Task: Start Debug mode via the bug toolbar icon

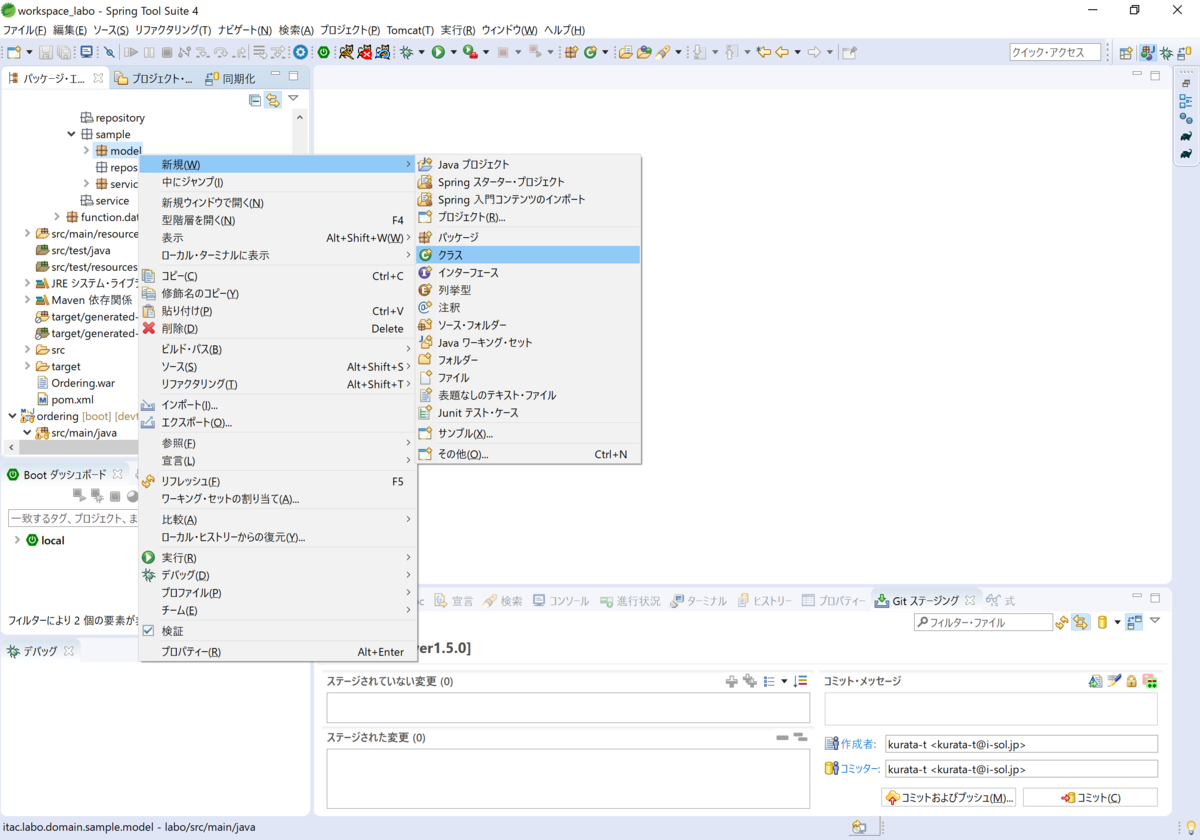Action: 405,51
